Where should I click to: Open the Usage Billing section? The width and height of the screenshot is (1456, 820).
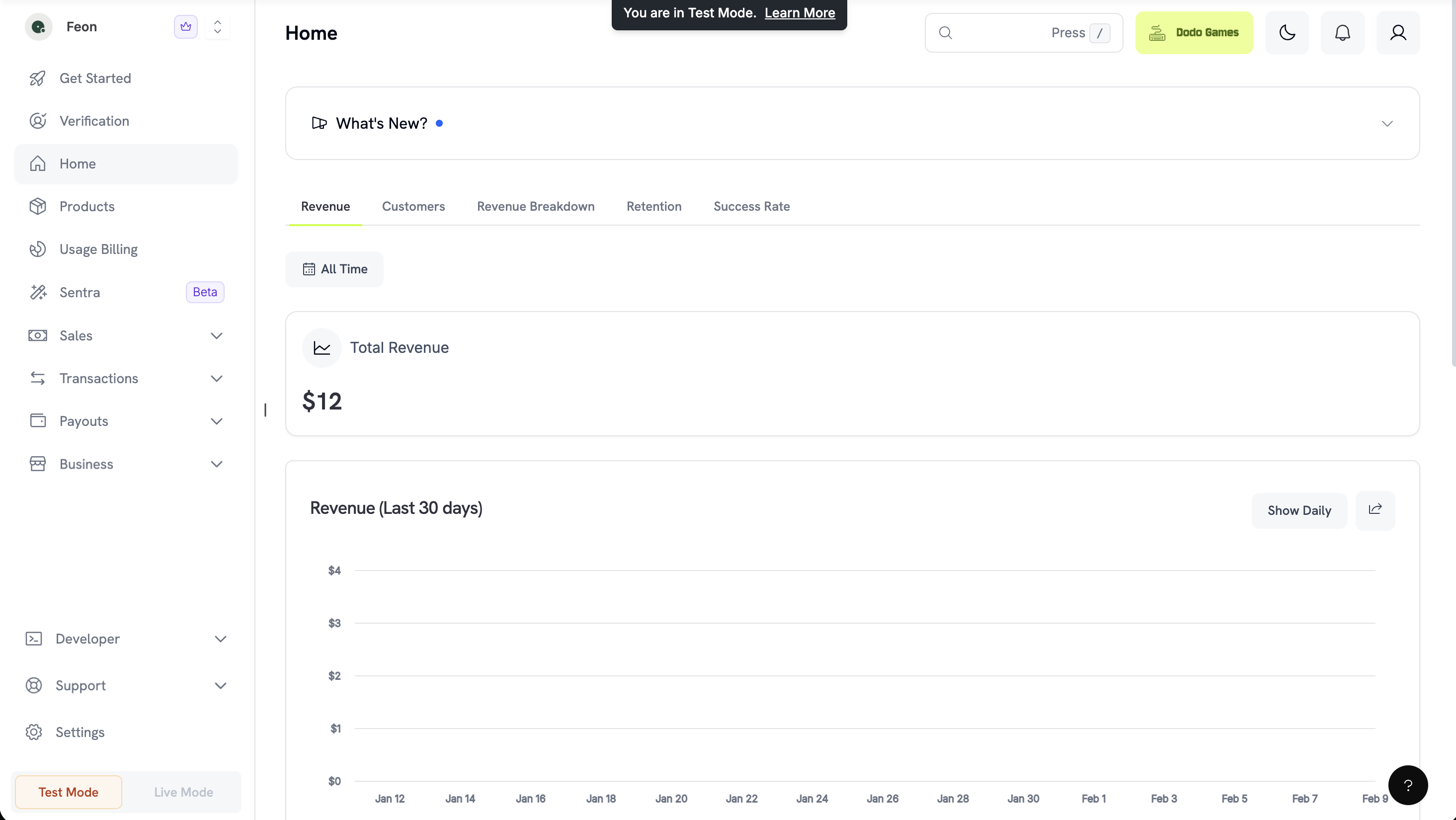pos(98,248)
